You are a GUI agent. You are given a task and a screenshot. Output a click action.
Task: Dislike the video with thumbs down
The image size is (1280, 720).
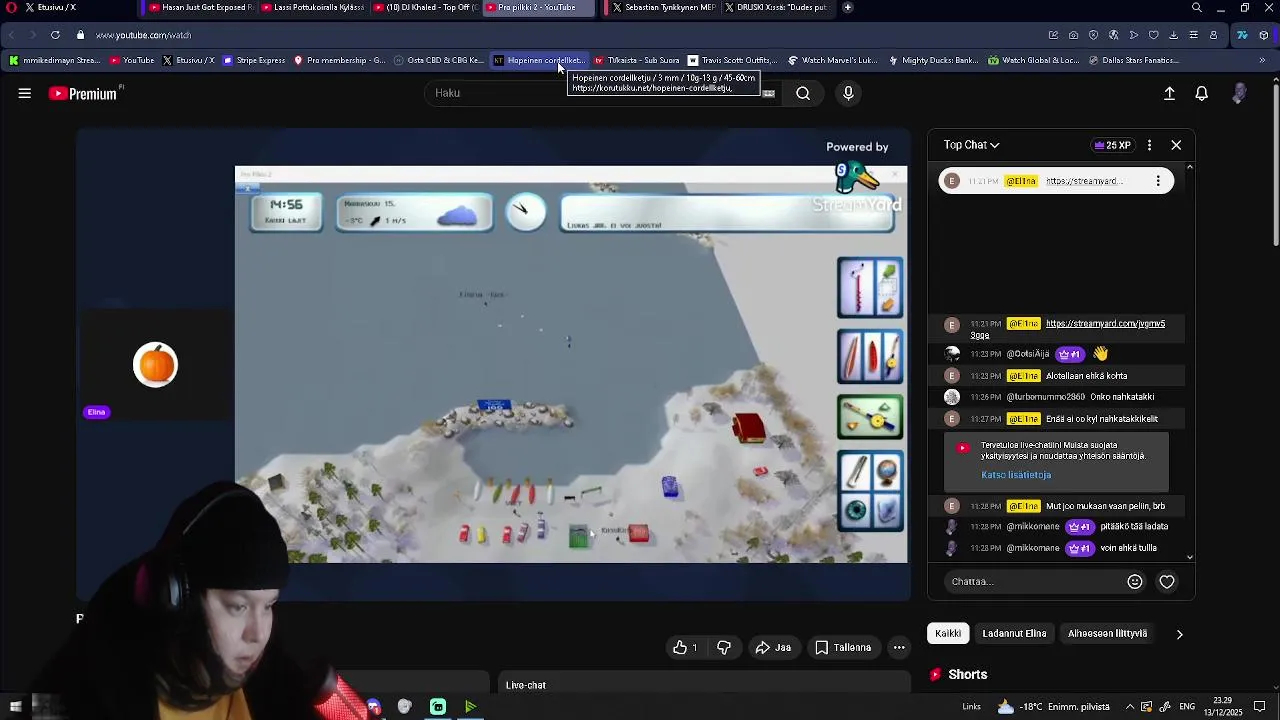(x=724, y=647)
